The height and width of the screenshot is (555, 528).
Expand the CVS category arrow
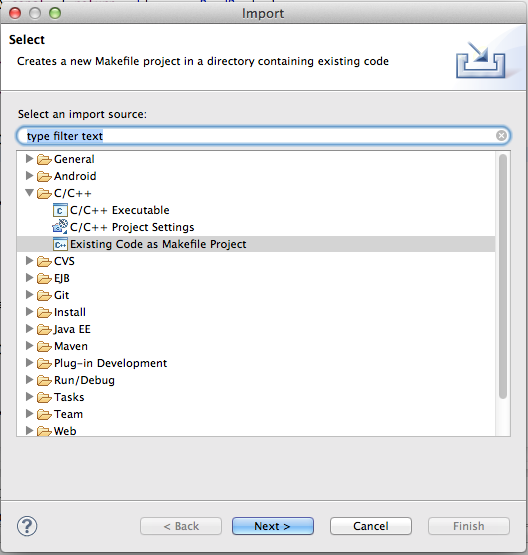coord(30,261)
